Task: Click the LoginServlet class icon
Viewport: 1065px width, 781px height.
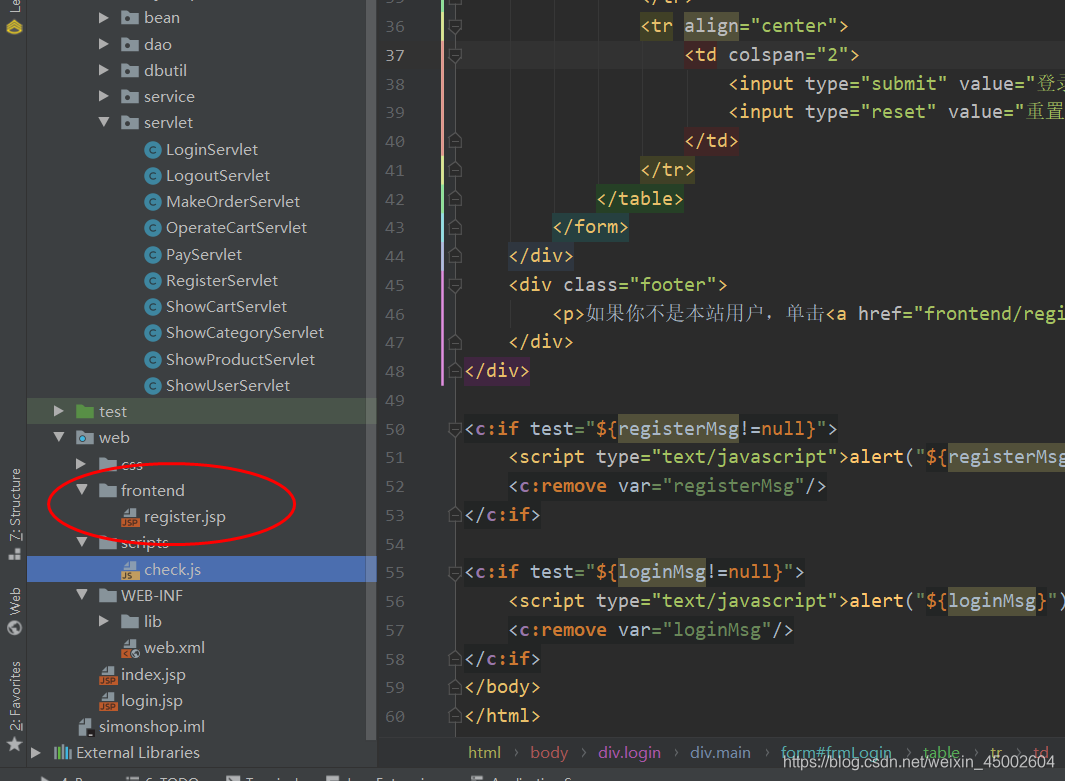Action: (154, 150)
